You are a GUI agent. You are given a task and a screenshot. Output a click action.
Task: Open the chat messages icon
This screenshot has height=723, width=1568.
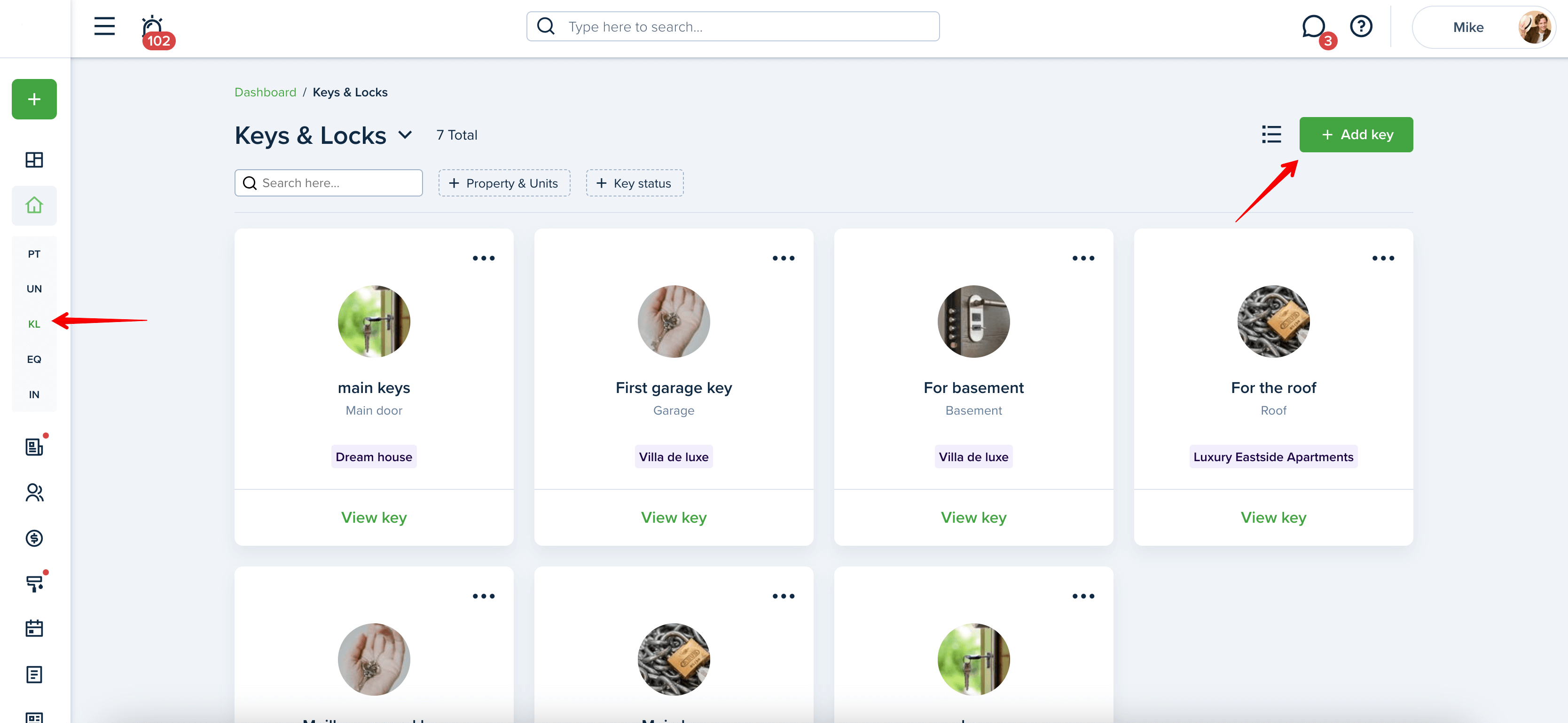click(1313, 27)
